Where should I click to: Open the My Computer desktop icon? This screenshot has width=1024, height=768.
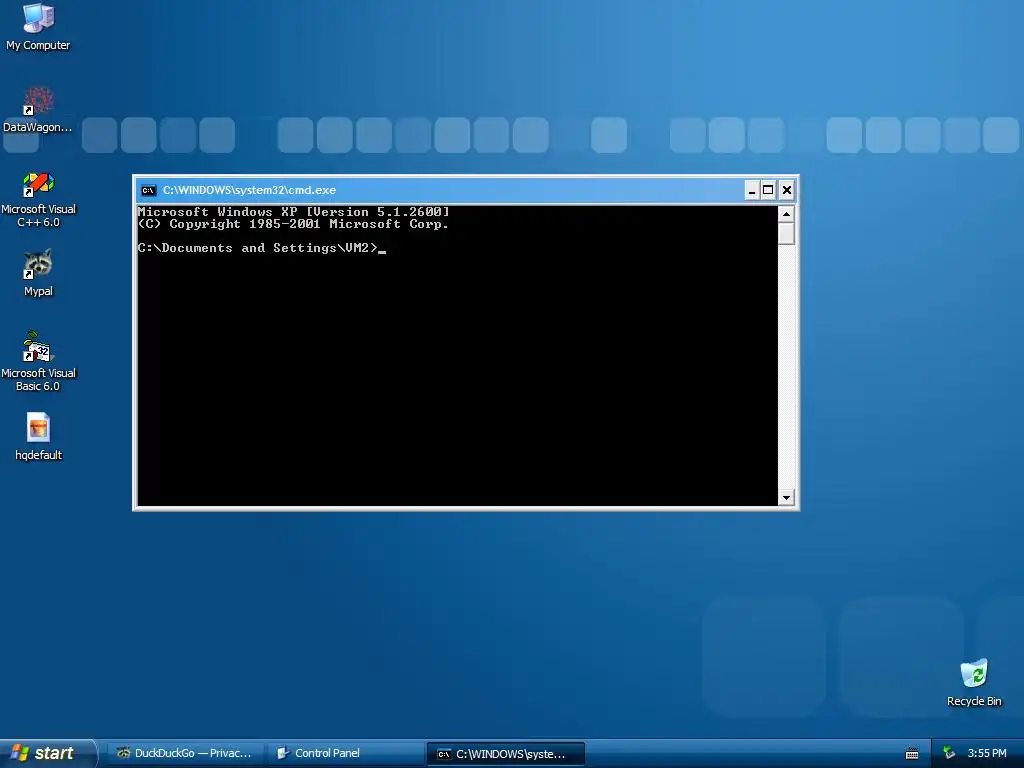[x=38, y=27]
